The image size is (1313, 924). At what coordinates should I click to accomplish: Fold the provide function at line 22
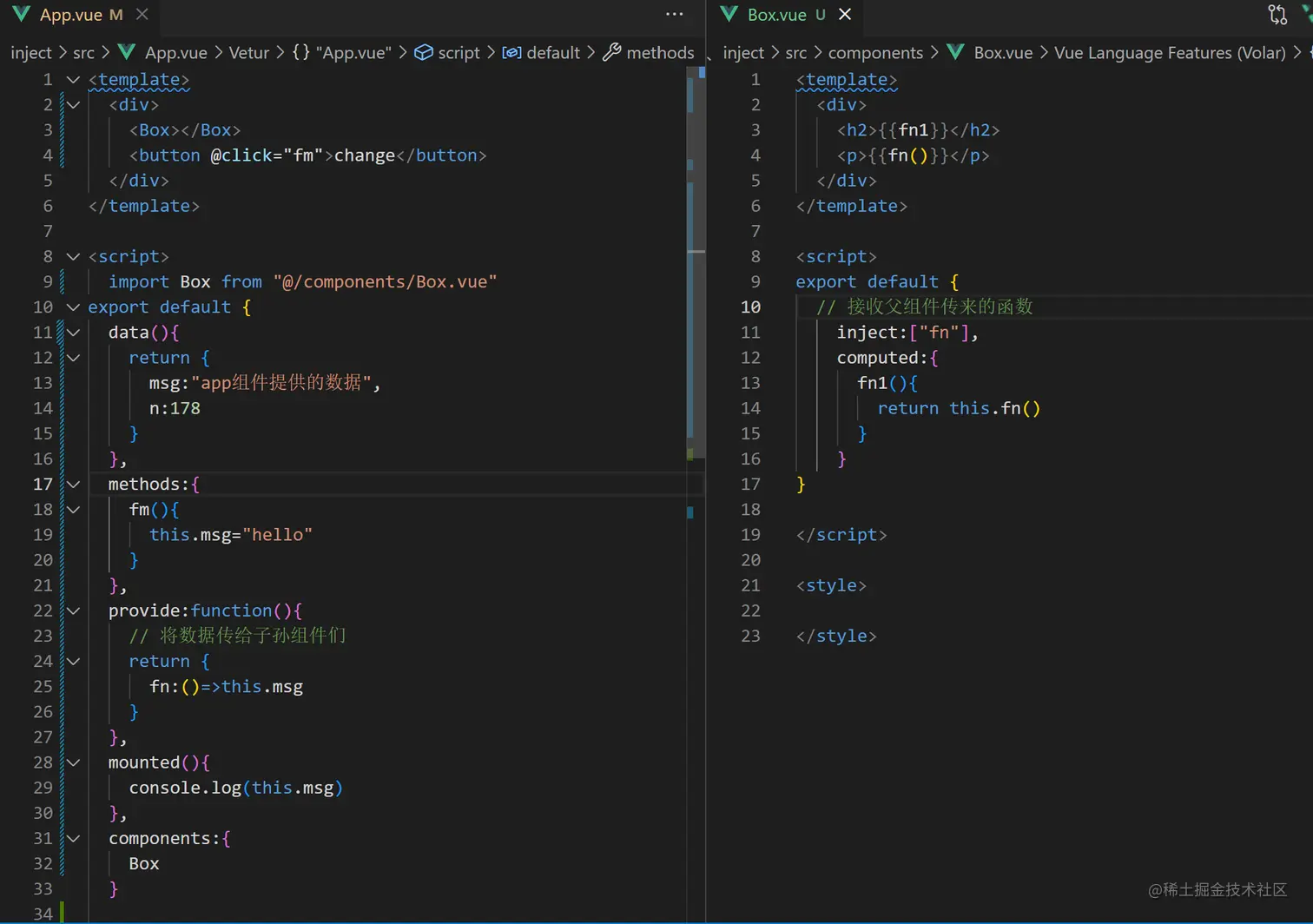click(x=74, y=610)
